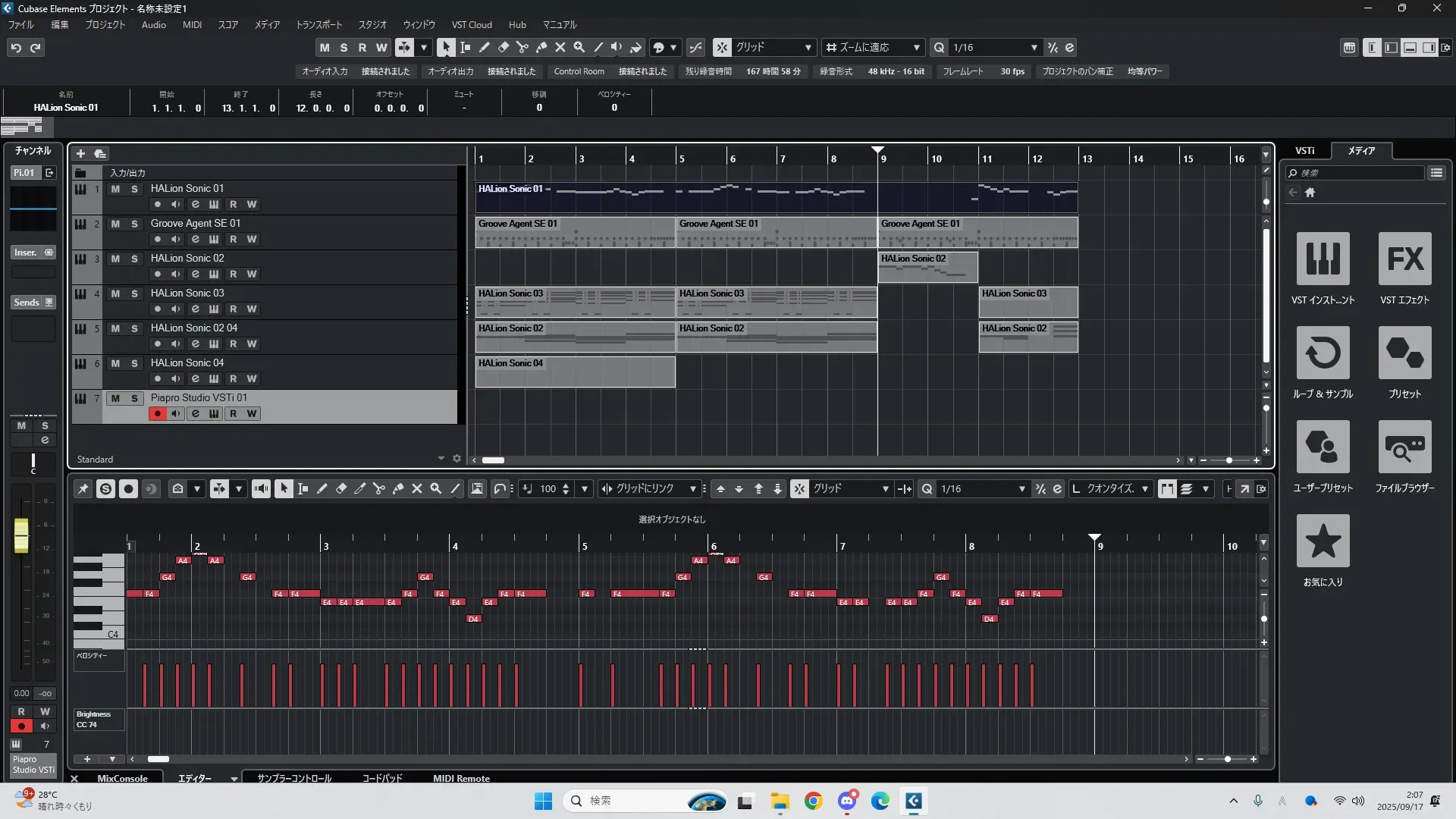Image resolution: width=1456 pixels, height=819 pixels.
Task: Click the Undo arrow icon
Action: coord(15,47)
